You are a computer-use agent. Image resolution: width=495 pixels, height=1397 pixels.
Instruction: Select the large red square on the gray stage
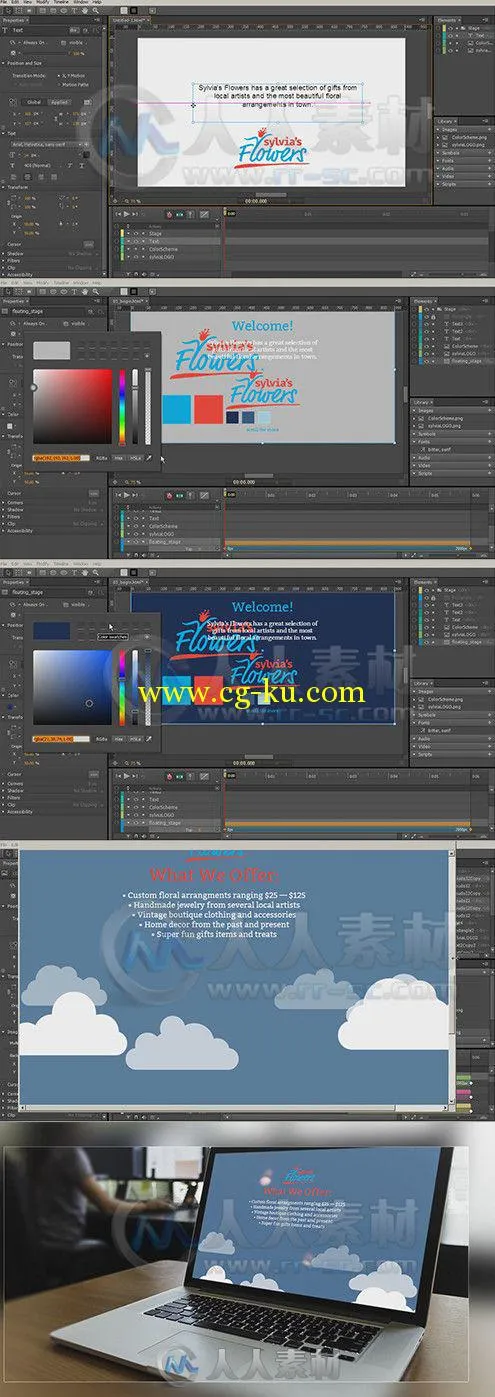click(x=207, y=408)
